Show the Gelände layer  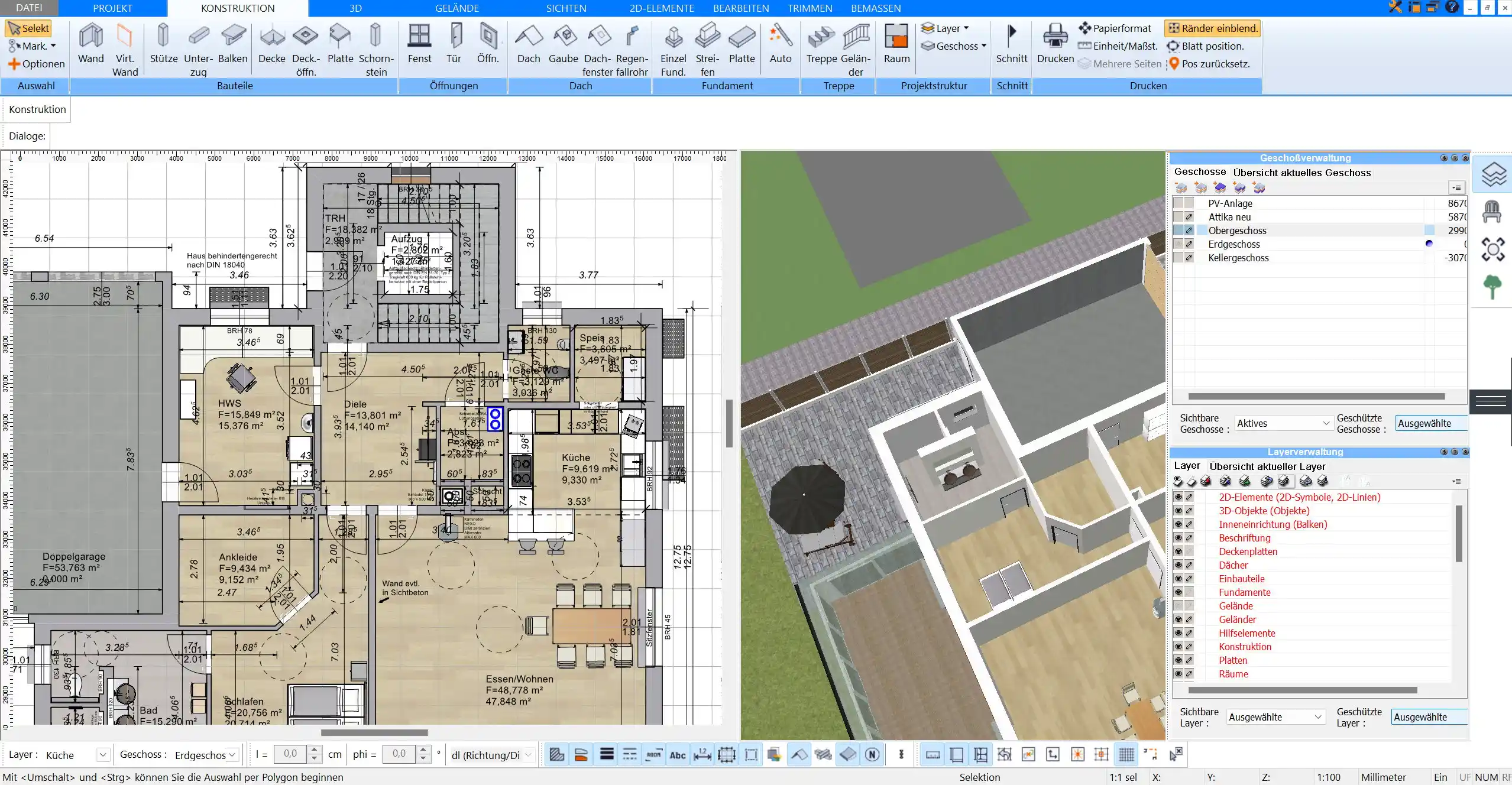point(1178,606)
